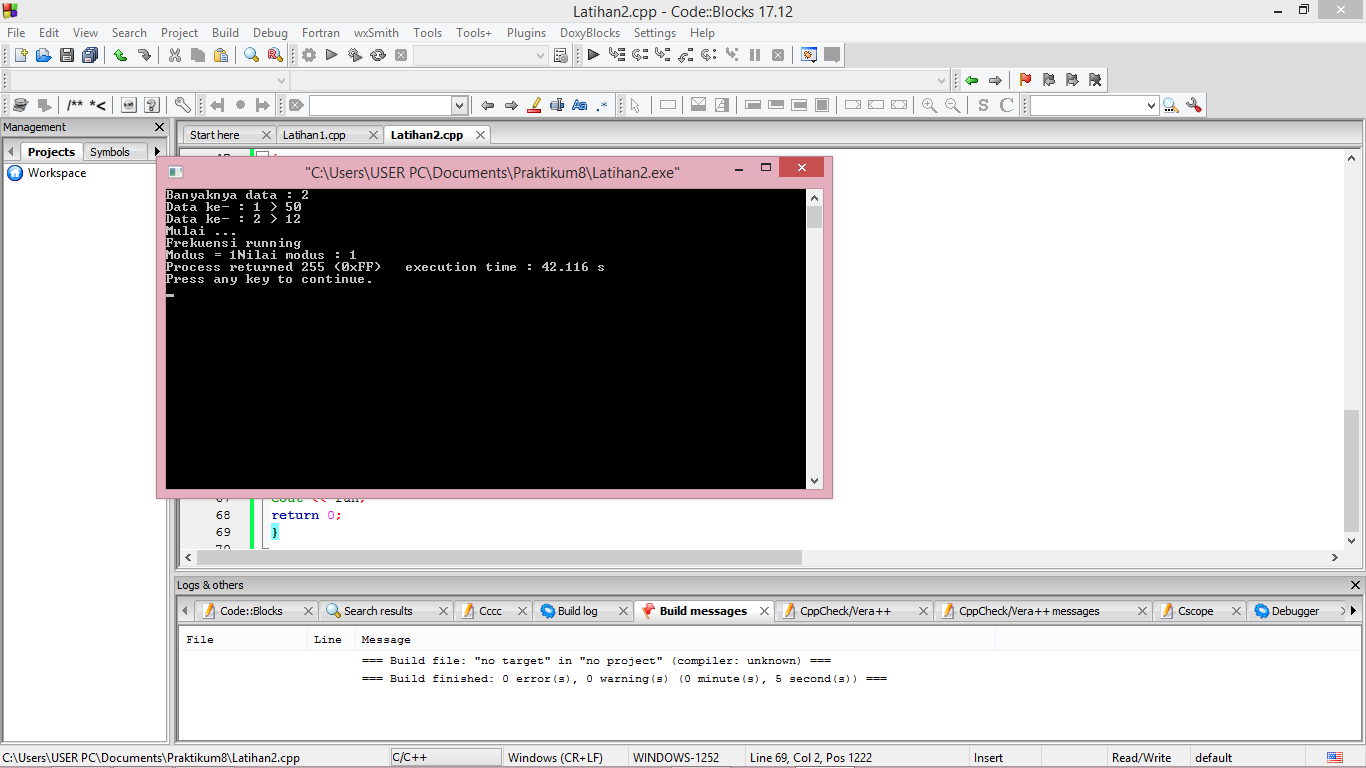Open the debugging windows dropdown icon
The image size is (1366, 768).
click(x=809, y=56)
